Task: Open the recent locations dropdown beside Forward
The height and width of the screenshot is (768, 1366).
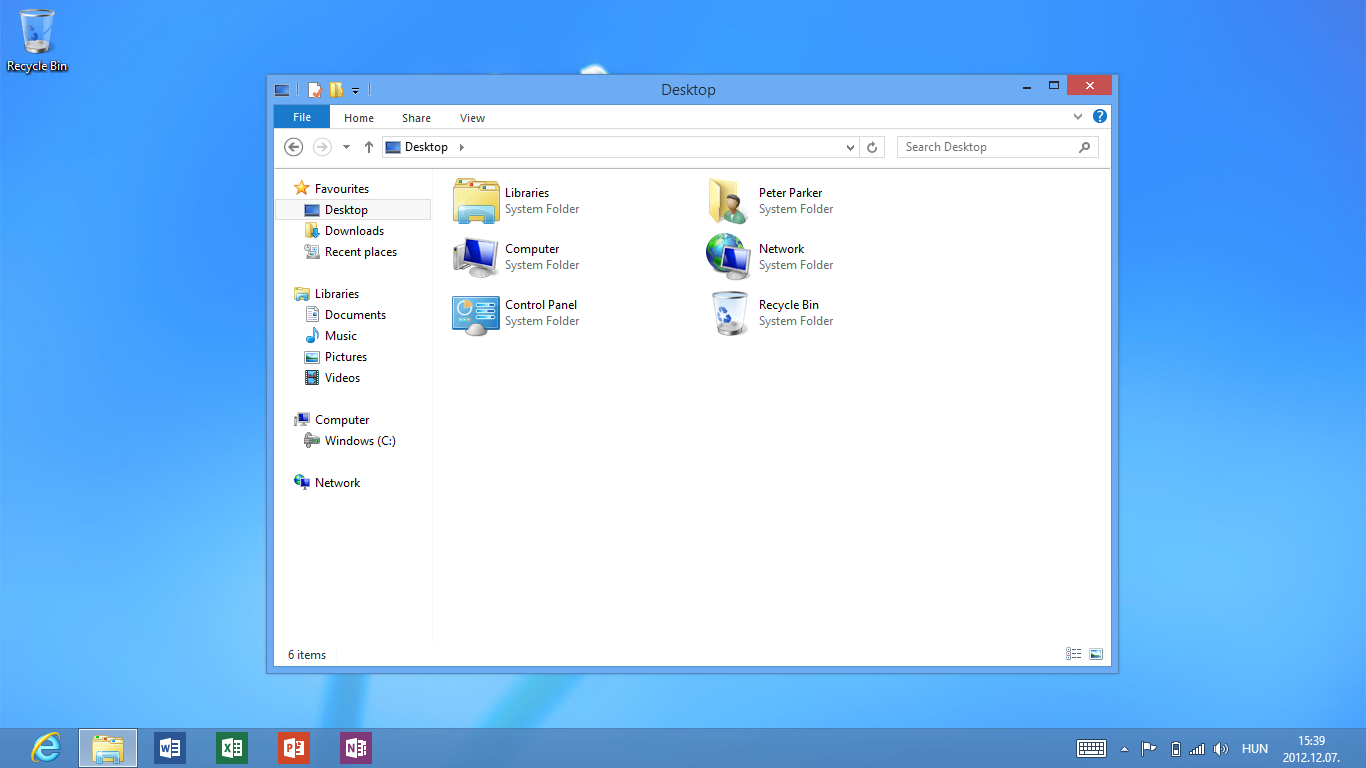Action: 346,147
